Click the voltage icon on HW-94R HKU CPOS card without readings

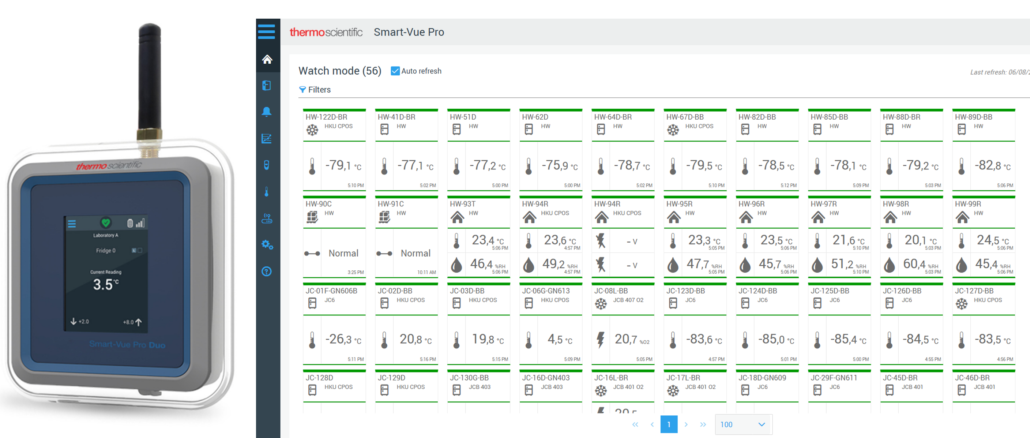600,242
